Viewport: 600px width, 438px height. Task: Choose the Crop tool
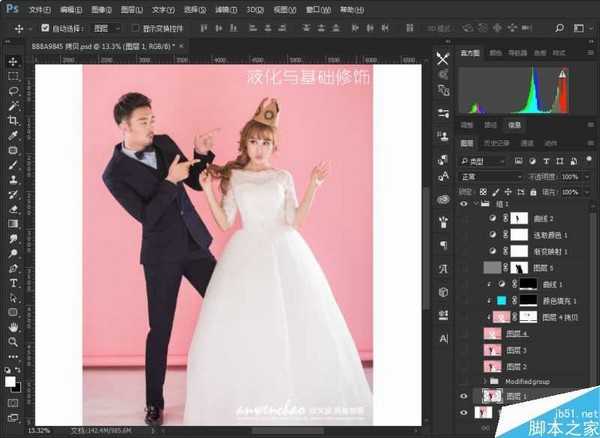(x=13, y=120)
